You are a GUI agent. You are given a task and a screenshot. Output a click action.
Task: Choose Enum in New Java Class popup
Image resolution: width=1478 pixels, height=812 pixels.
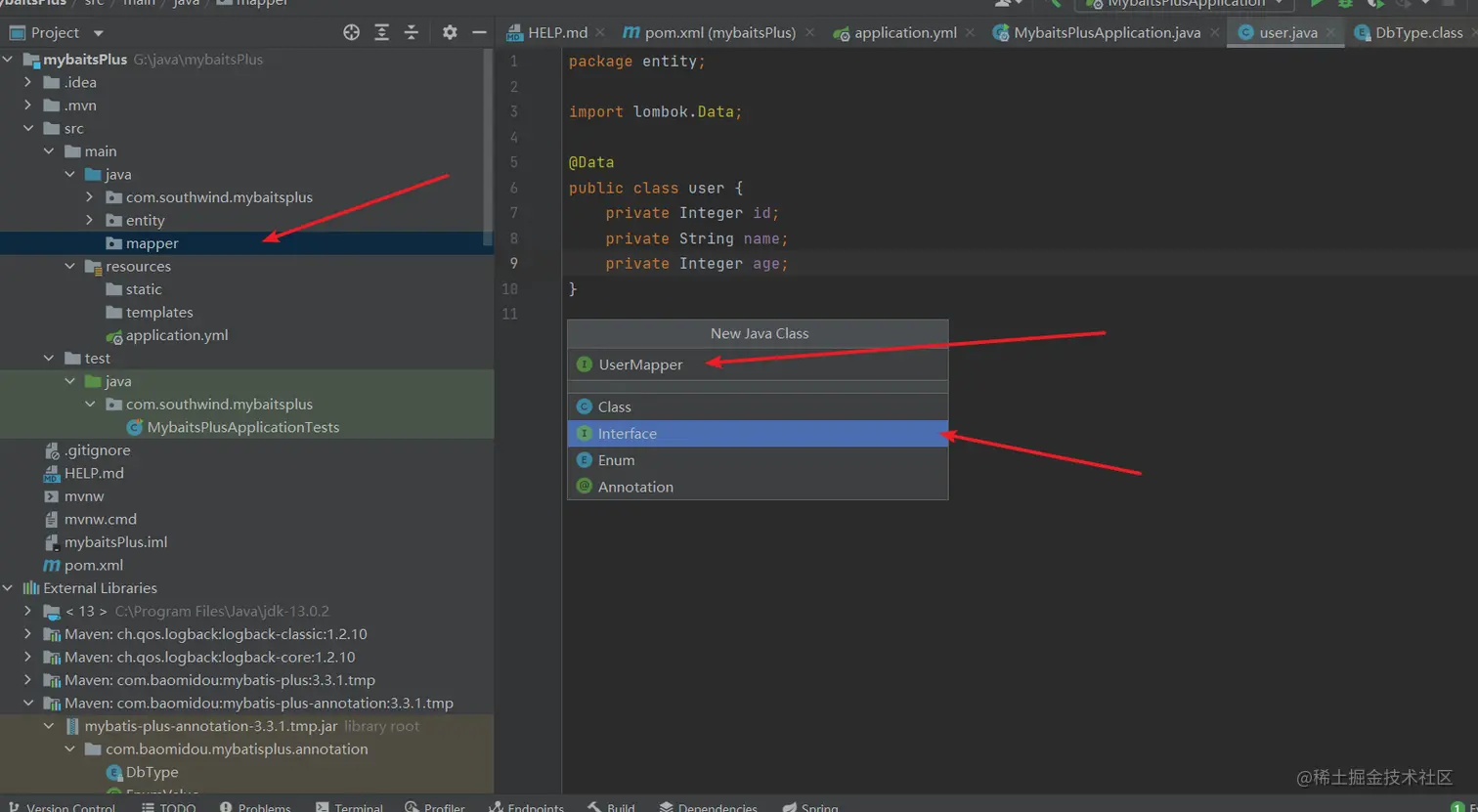click(x=758, y=460)
